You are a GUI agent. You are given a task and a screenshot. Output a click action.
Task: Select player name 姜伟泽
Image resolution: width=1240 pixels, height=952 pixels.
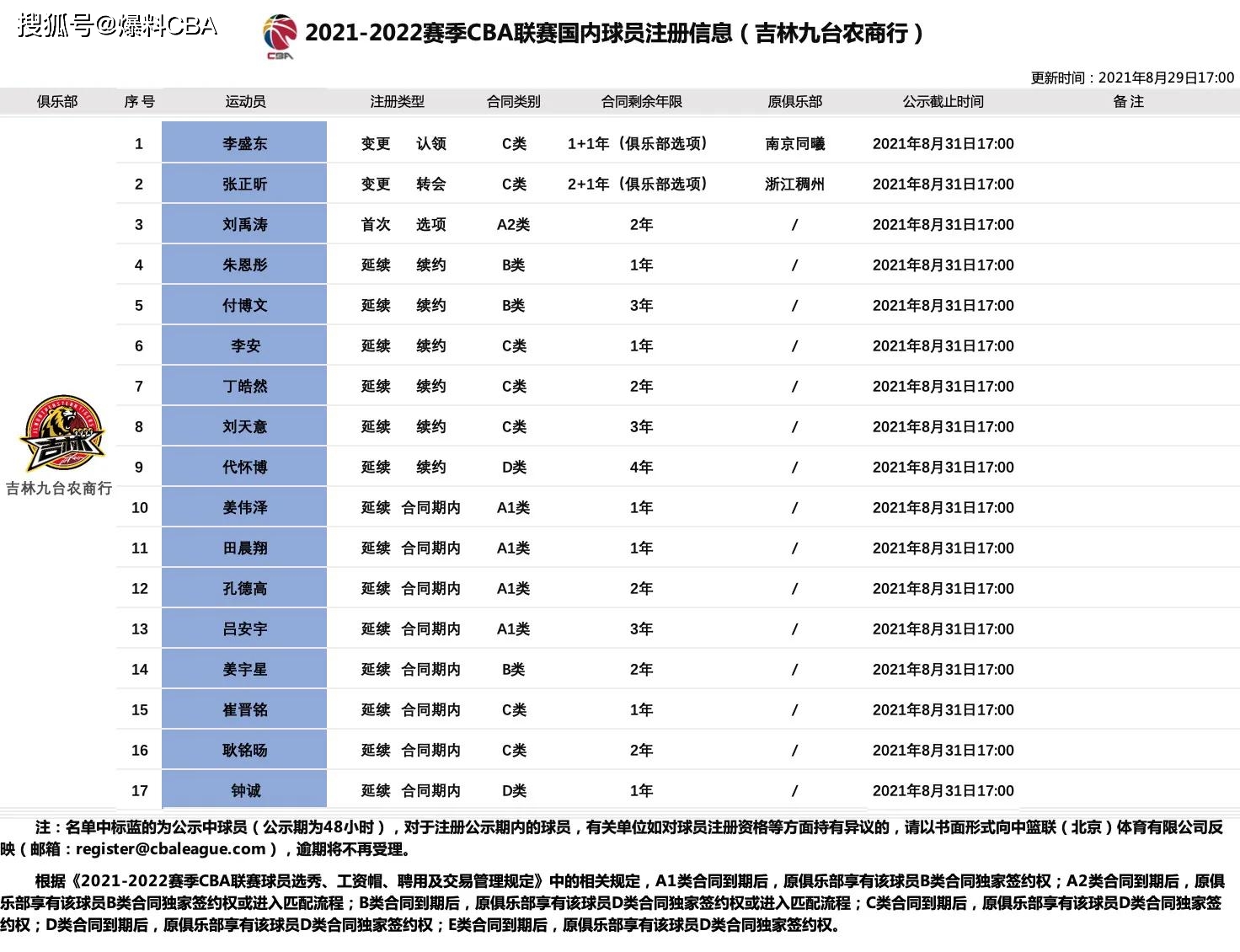coord(244,508)
